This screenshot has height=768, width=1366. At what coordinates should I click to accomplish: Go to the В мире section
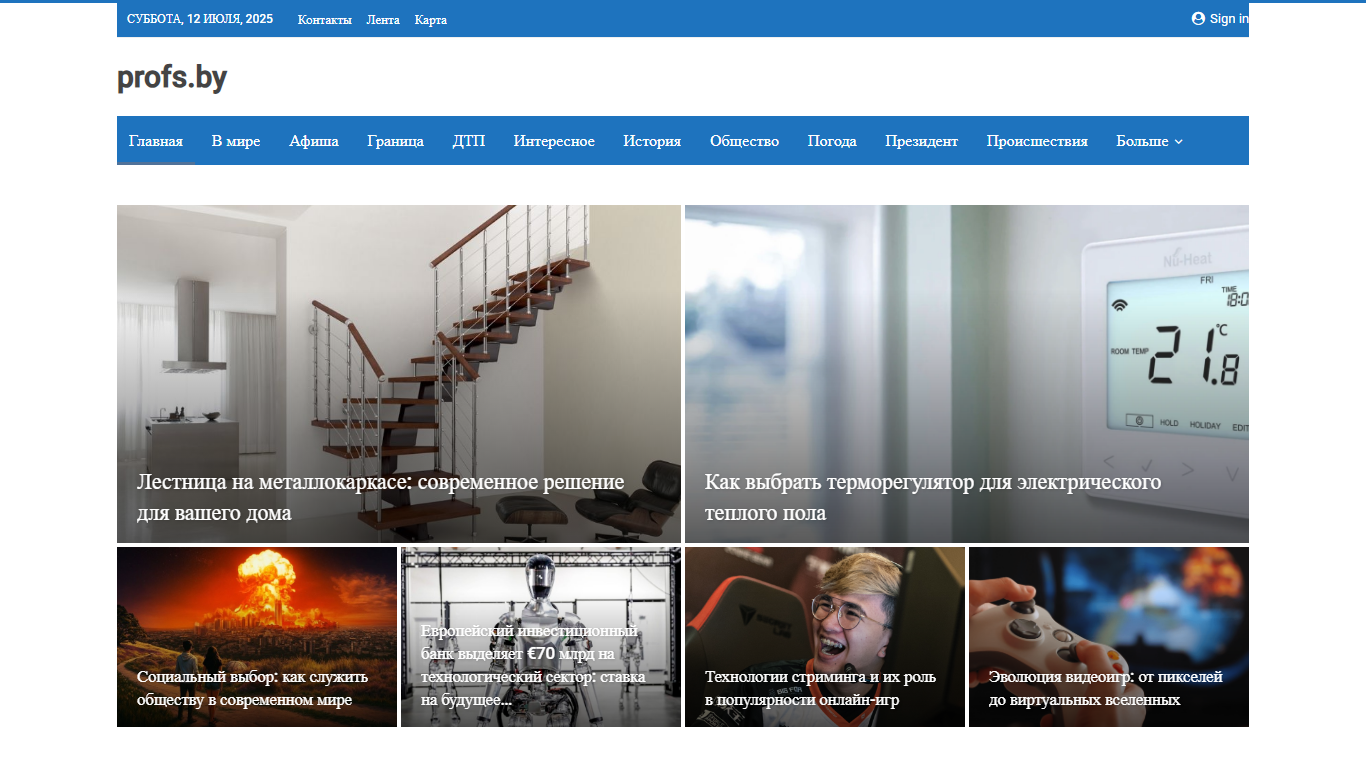tap(236, 141)
